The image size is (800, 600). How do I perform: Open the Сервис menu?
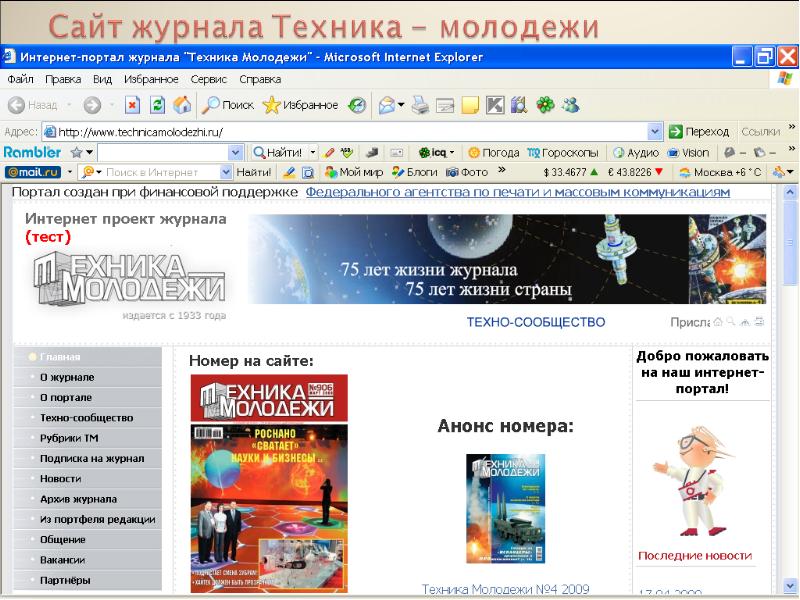(210, 79)
